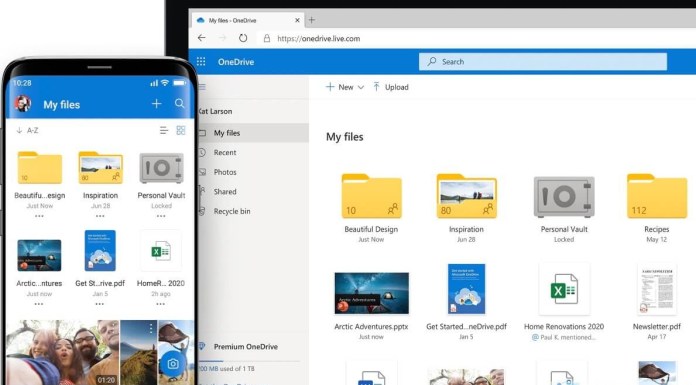The height and width of the screenshot is (385, 696).
Task: Click the Upload button in the web toolbar
Action: (391, 87)
